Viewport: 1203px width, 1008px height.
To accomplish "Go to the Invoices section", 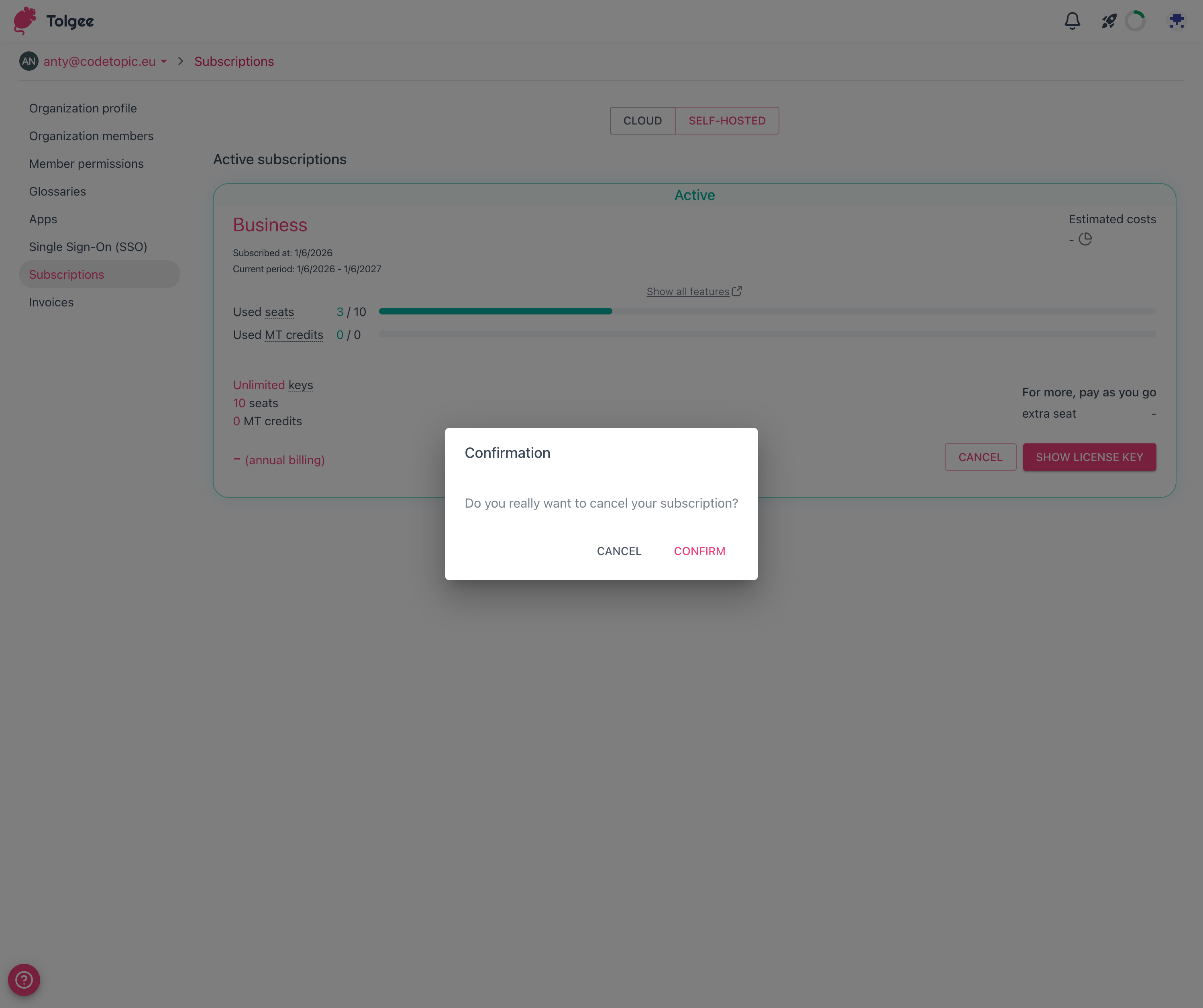I will [51, 302].
